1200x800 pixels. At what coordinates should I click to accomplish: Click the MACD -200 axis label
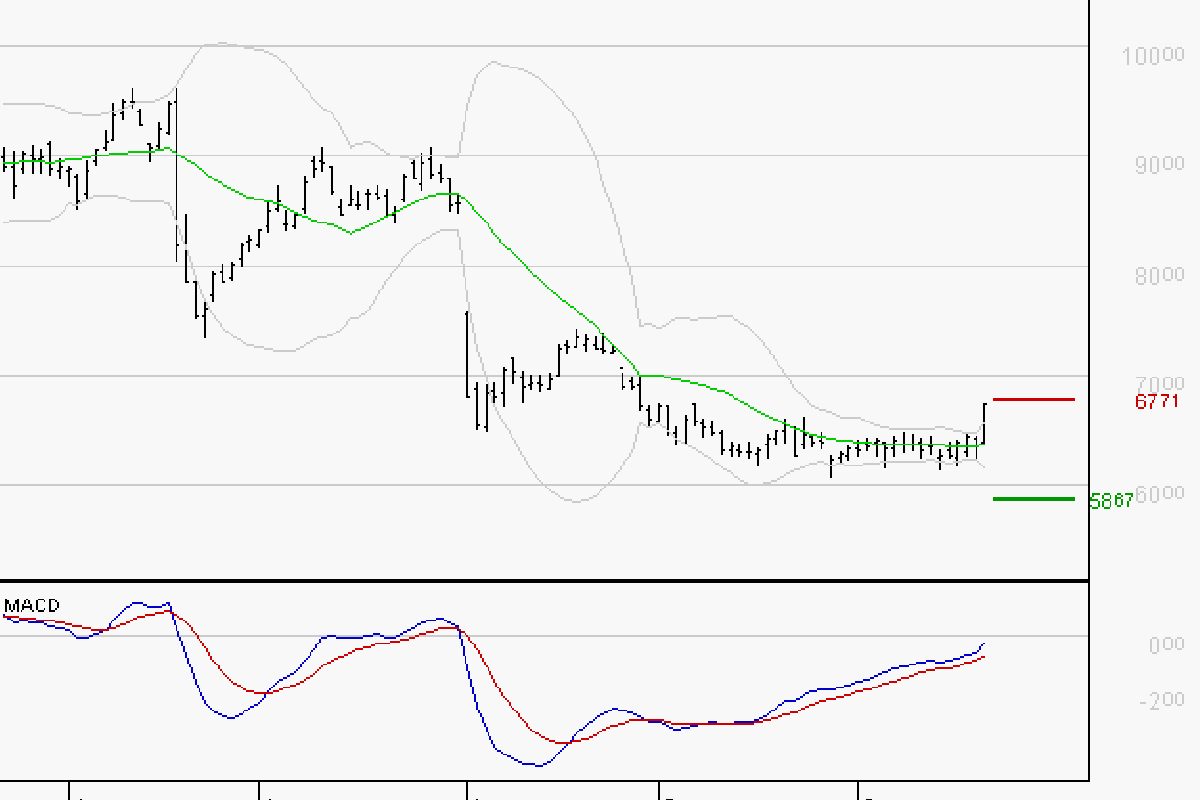coord(1161,699)
